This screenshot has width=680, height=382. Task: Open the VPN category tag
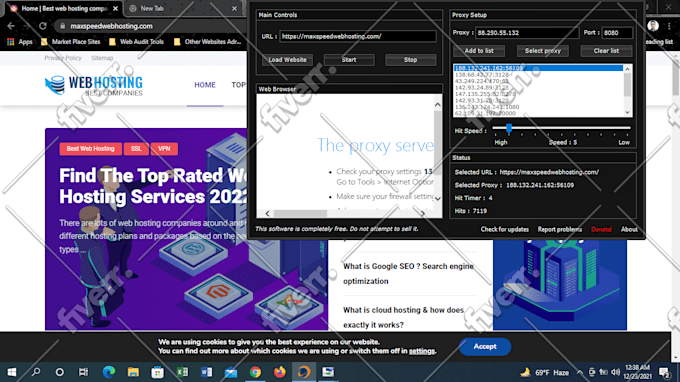pos(164,149)
